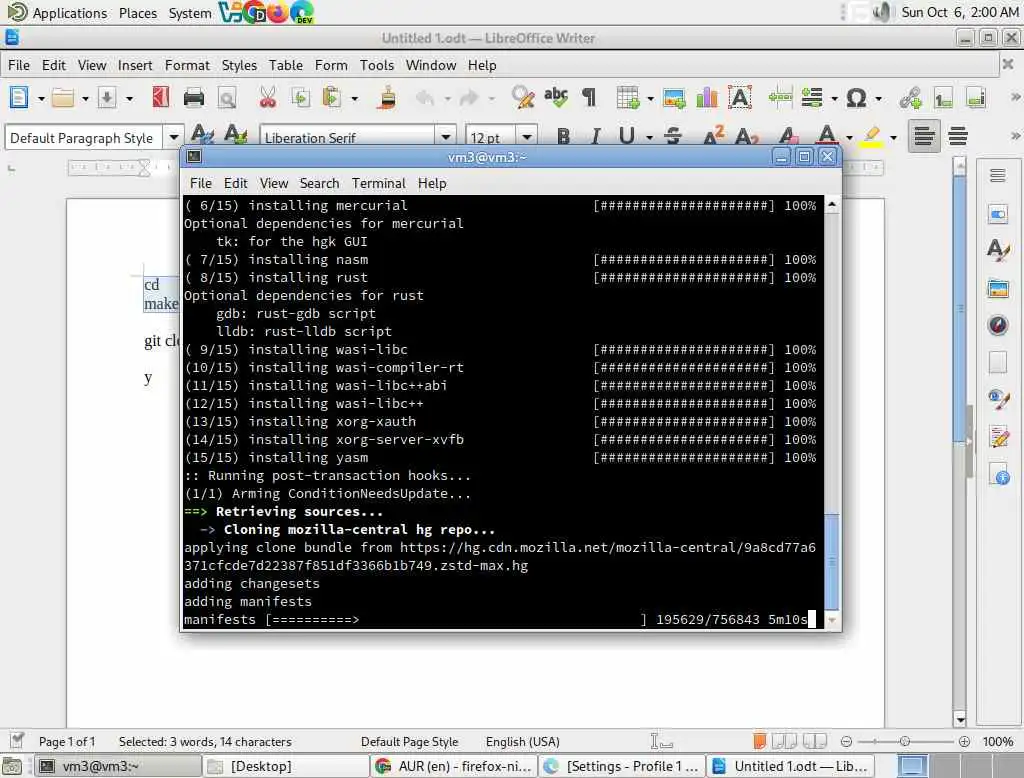Open the Underline style dropdown arrow
This screenshot has height=778, width=1024.
click(649, 138)
